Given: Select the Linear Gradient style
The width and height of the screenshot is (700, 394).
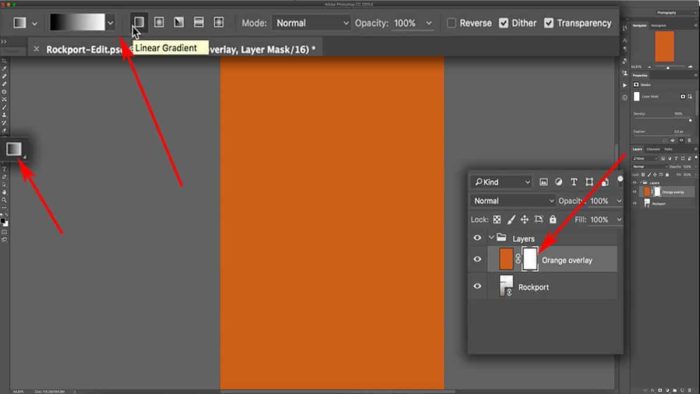Looking at the screenshot, I should (139, 22).
